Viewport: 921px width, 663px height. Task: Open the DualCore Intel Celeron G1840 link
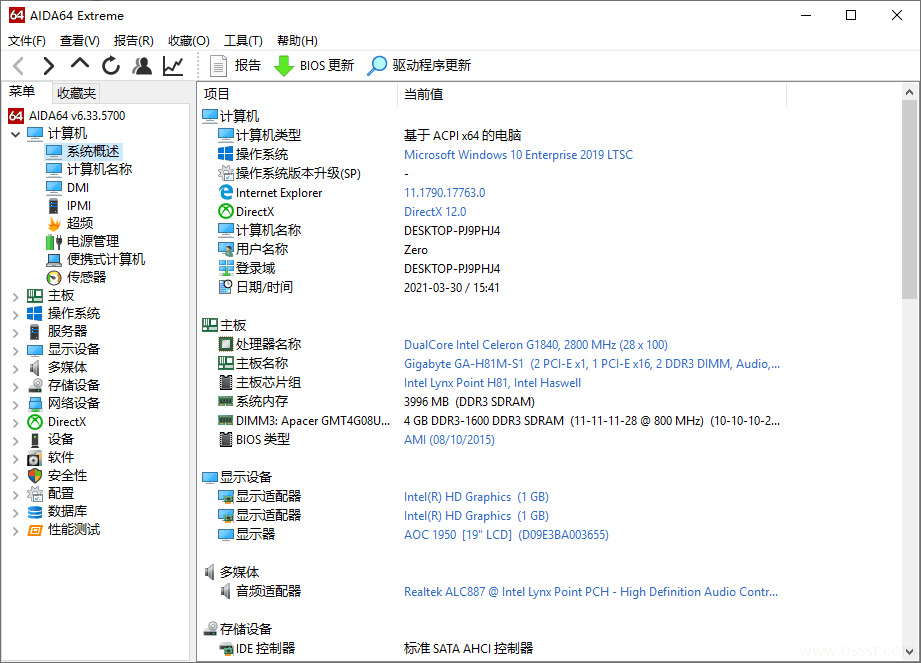pos(535,345)
